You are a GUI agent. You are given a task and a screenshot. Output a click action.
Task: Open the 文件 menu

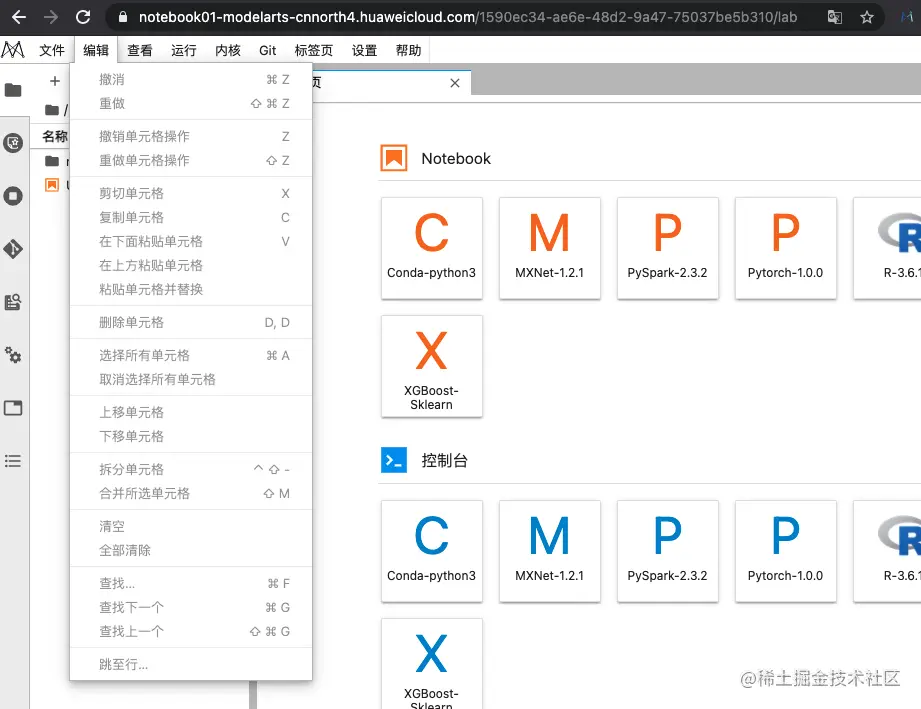click(52, 51)
